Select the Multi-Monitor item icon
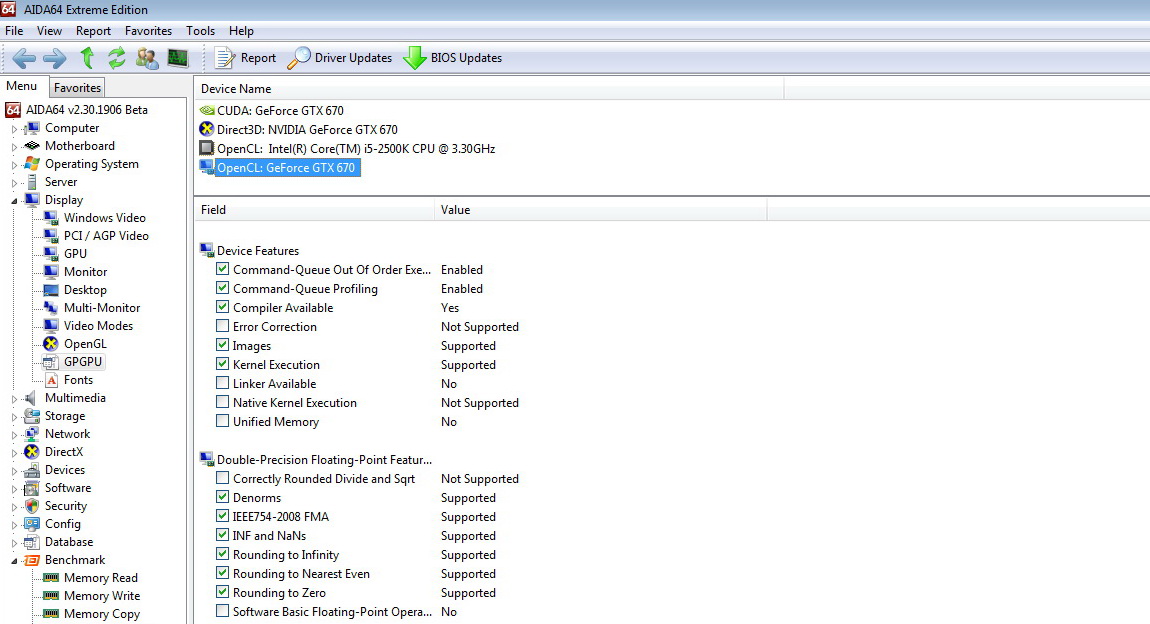The width and height of the screenshot is (1150, 624). coord(51,308)
